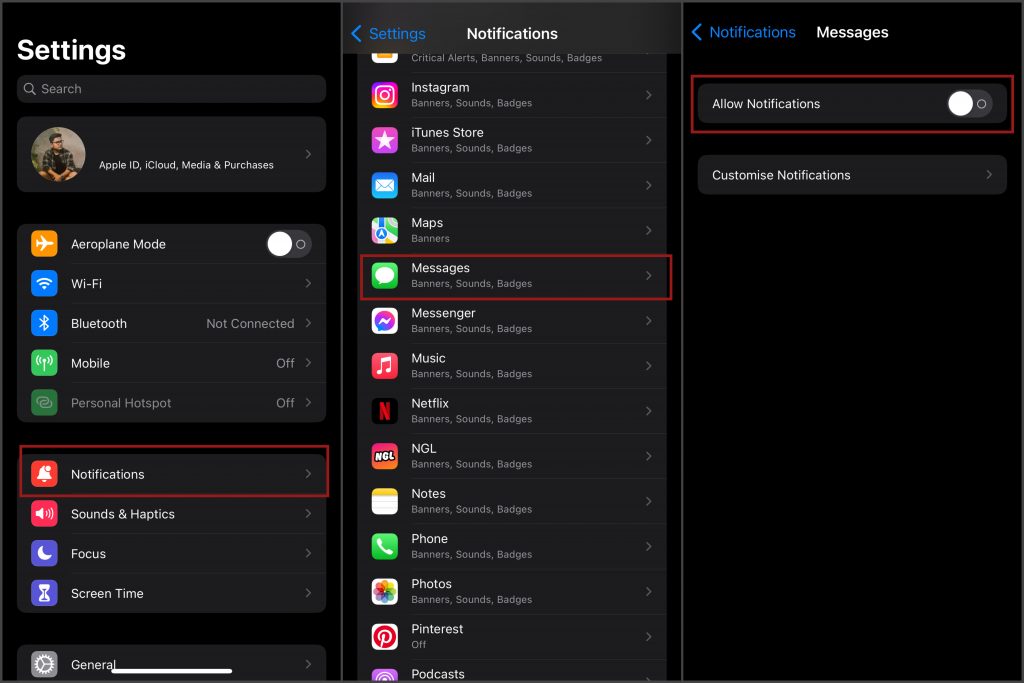
Task: Select the iTunes Store app icon
Action: tap(385, 140)
